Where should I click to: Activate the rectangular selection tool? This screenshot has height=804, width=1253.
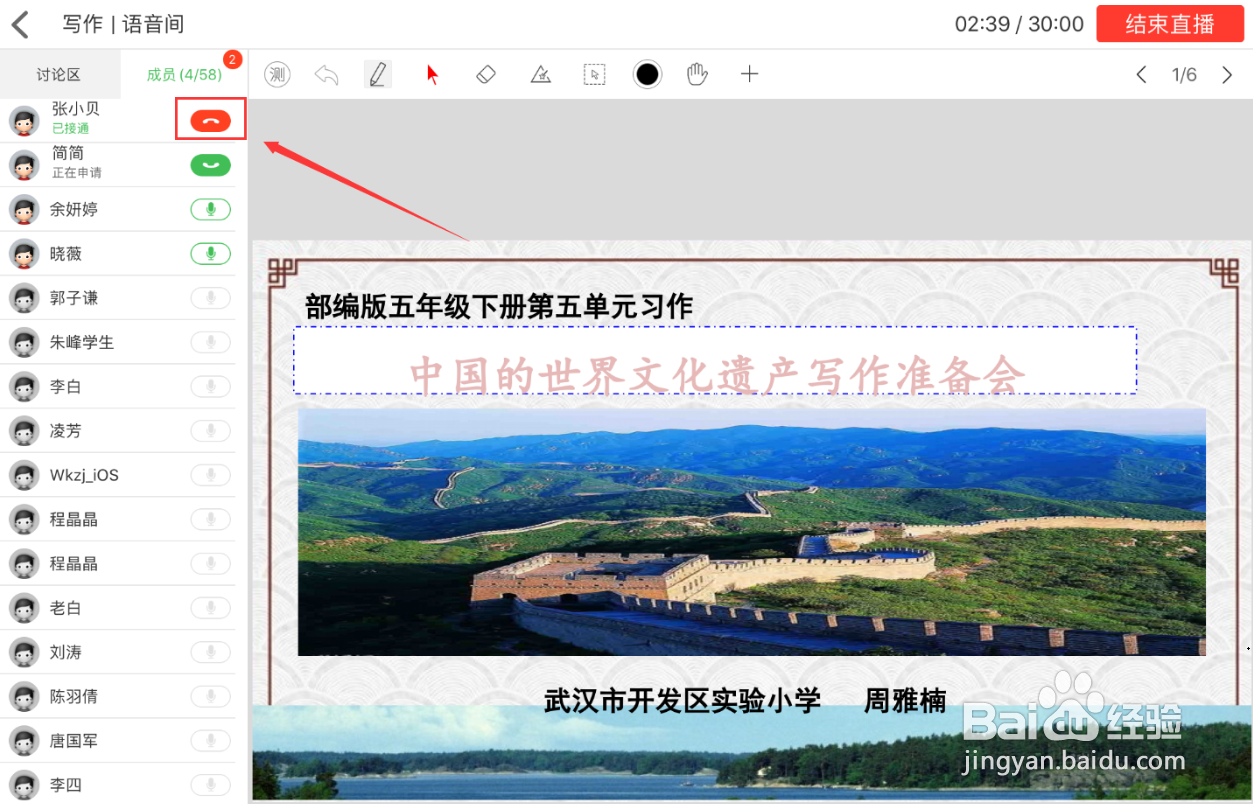[x=595, y=73]
